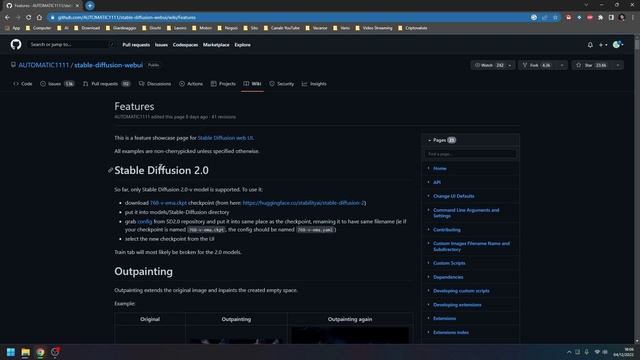Expand the Home page entry arrow
Screen dimensions: 640x360
[428, 168]
